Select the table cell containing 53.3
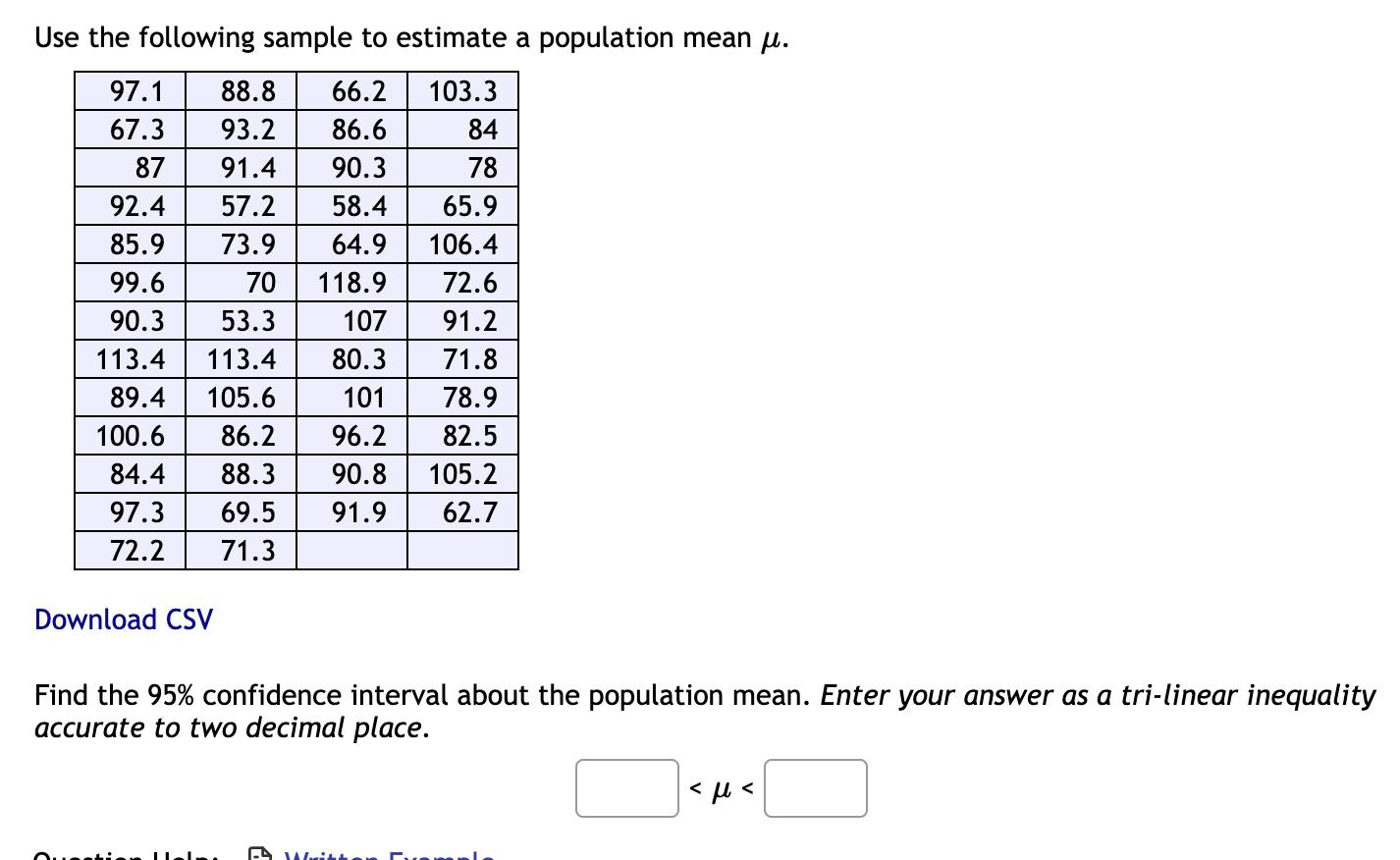The width and height of the screenshot is (1400, 860). click(x=240, y=320)
